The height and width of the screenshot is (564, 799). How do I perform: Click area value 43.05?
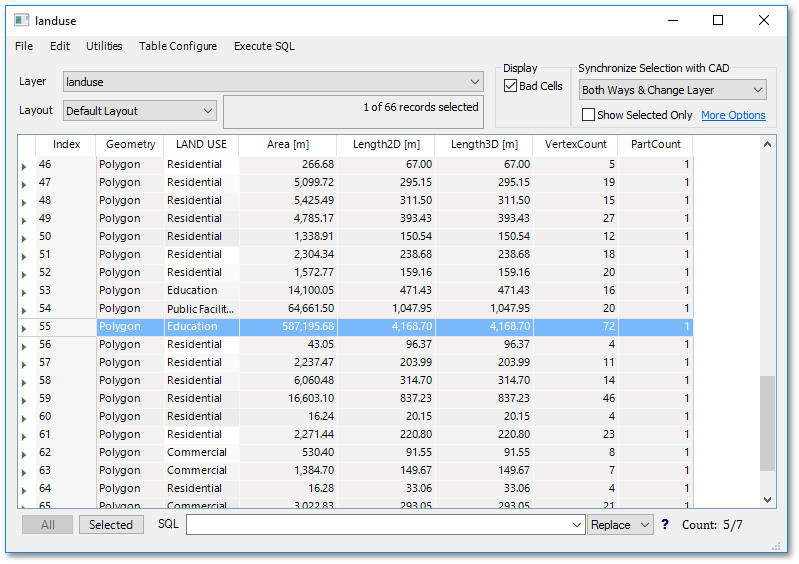(288, 344)
